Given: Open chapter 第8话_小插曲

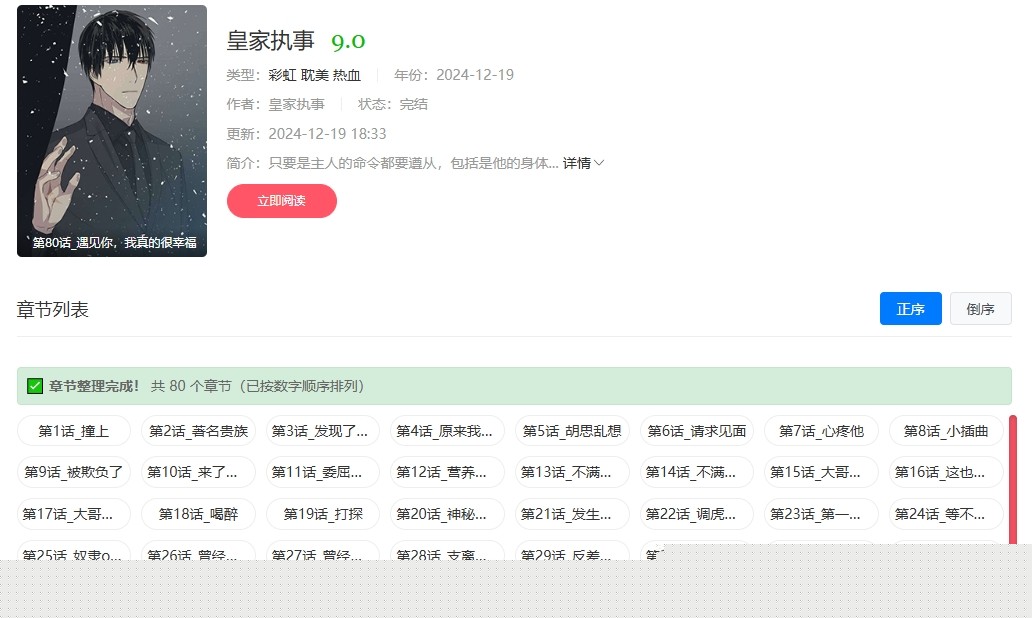Looking at the screenshot, I should click(946, 431).
